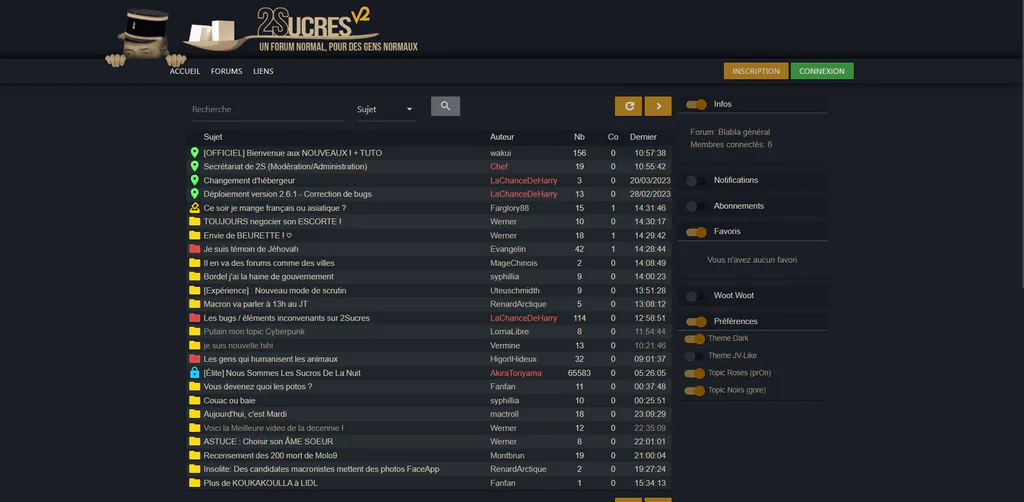The image size is (1024, 502).
Task: Click folder icon of Couac ou baie topic
Action: point(194,400)
